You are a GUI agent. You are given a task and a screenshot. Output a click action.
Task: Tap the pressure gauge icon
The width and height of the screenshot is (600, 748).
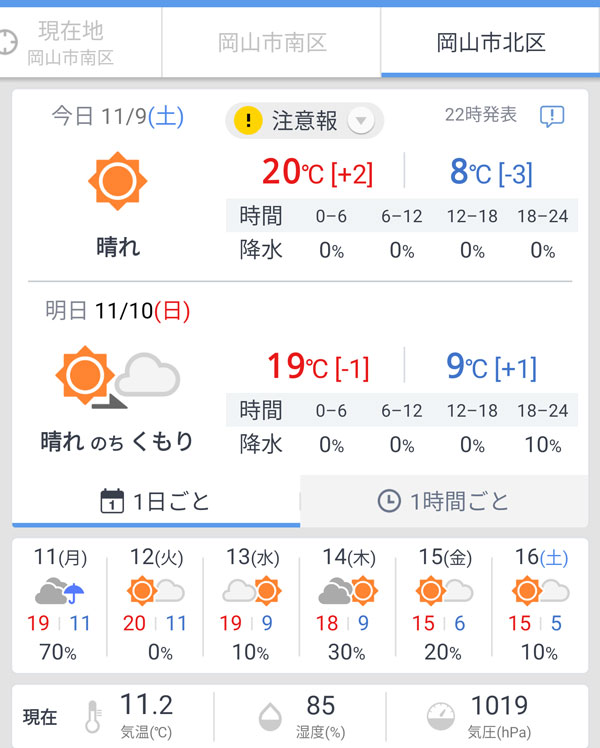point(441,715)
